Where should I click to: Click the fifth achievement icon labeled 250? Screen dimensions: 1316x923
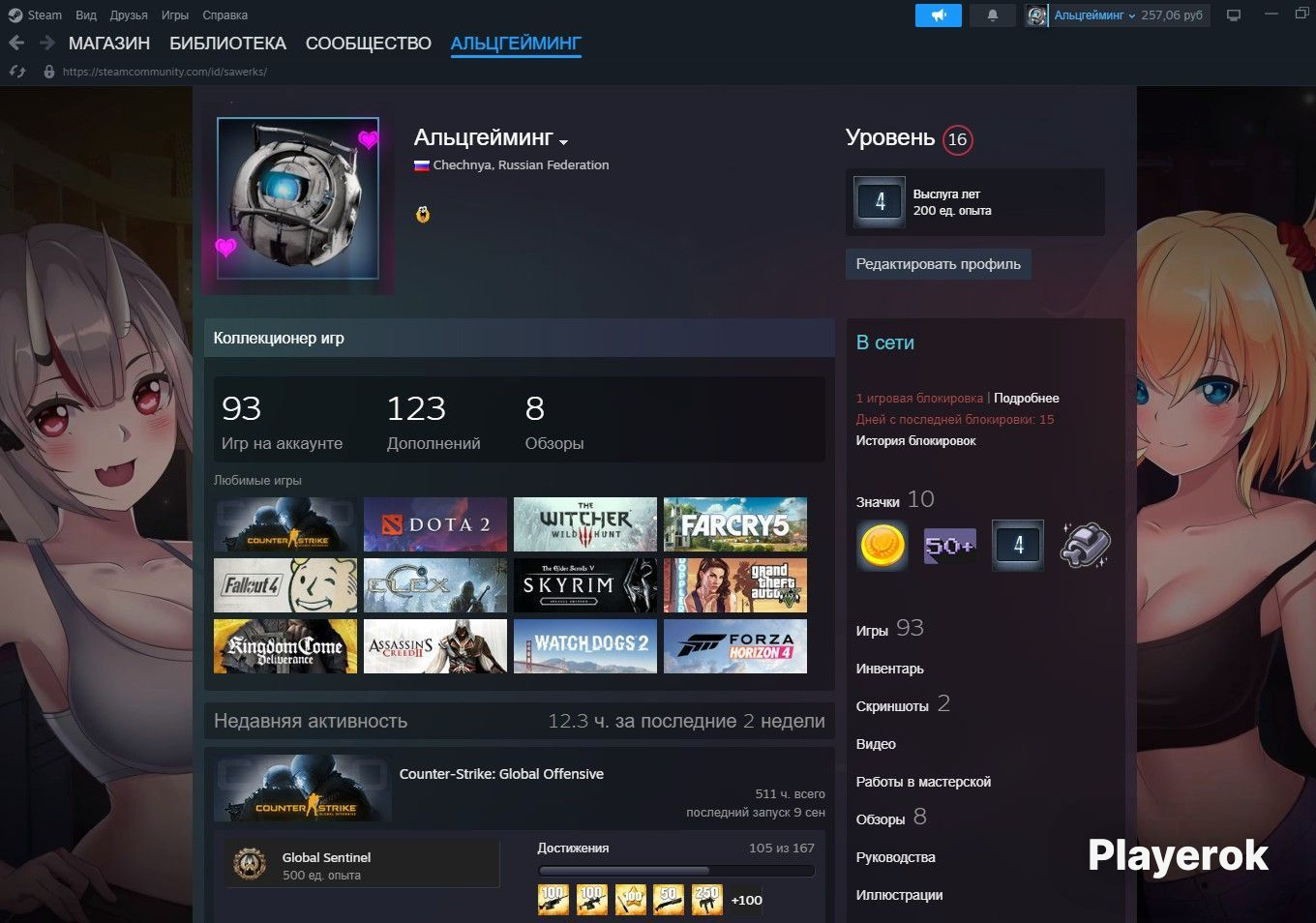[x=707, y=900]
